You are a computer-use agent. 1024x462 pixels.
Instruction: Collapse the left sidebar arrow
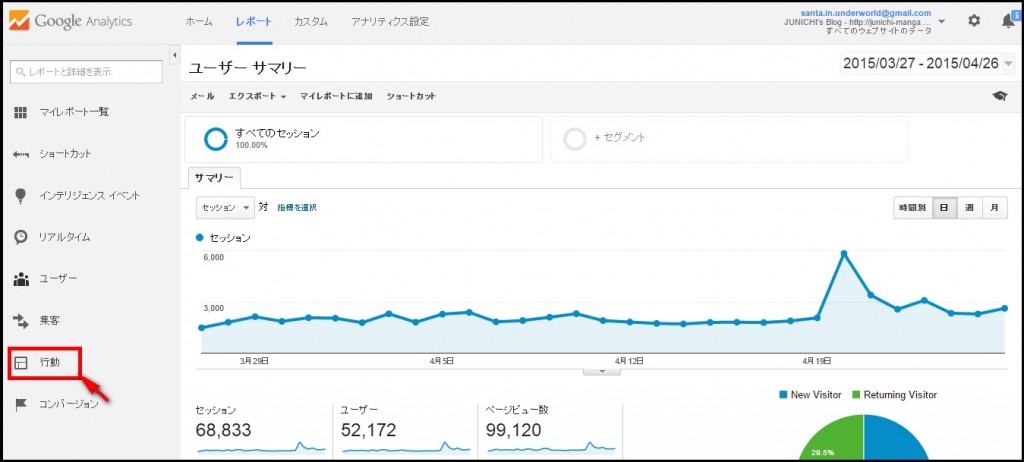[174, 55]
